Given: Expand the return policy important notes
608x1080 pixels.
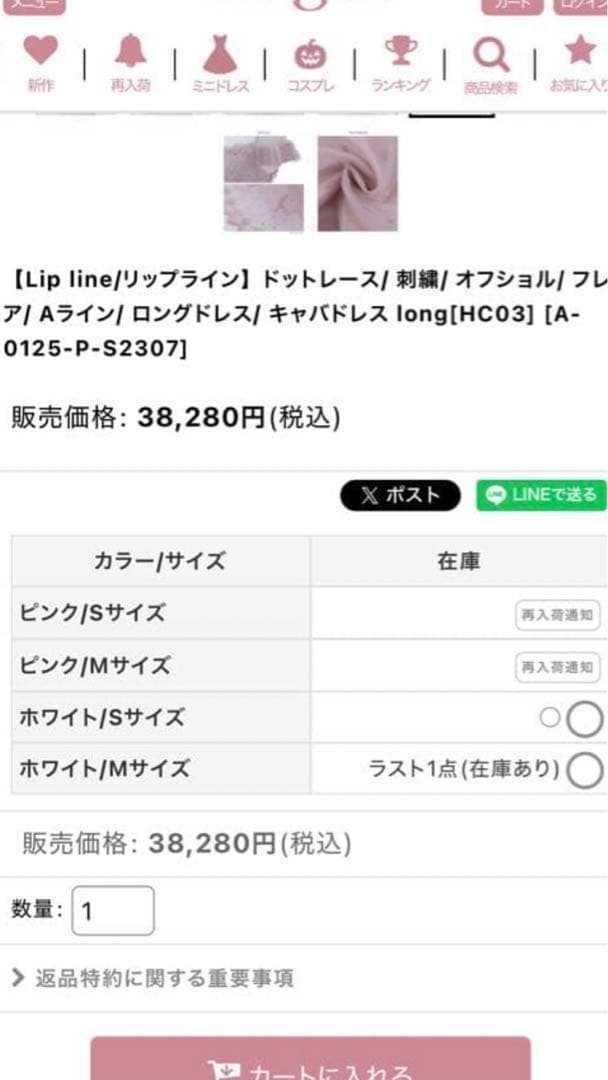Looking at the screenshot, I should (x=152, y=978).
